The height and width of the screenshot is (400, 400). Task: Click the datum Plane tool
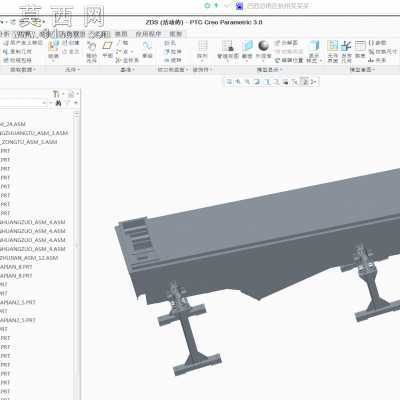tap(107, 49)
